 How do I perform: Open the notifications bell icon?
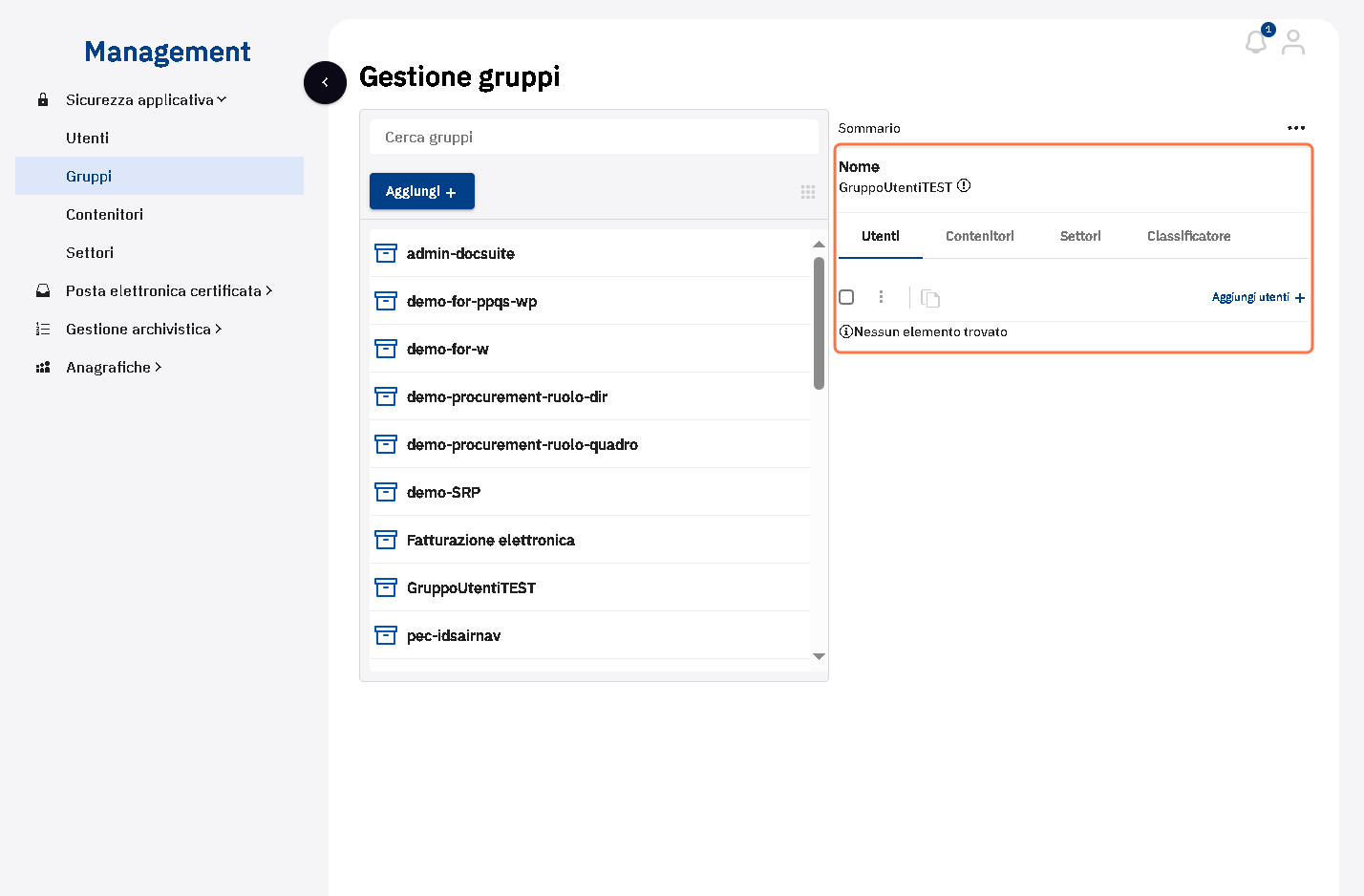coord(1256,42)
